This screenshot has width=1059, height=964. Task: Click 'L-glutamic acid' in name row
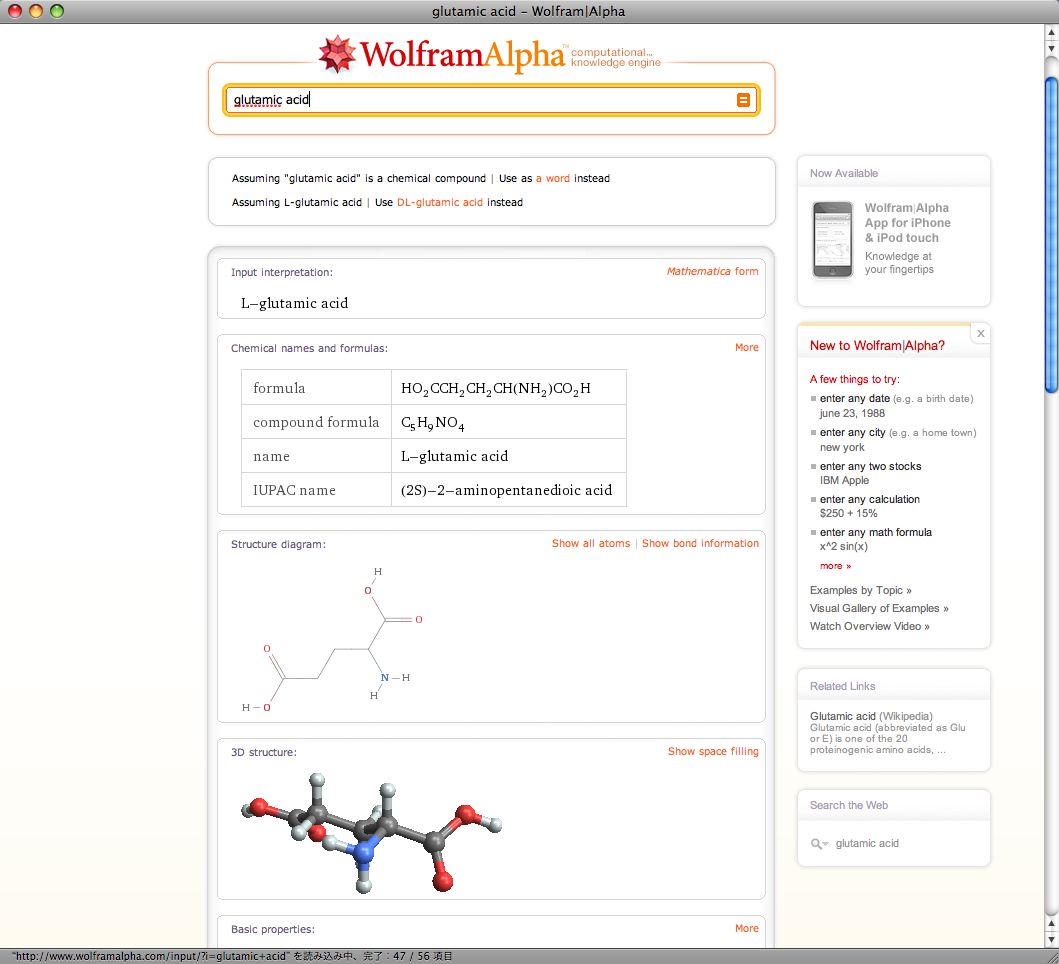tap(455, 456)
